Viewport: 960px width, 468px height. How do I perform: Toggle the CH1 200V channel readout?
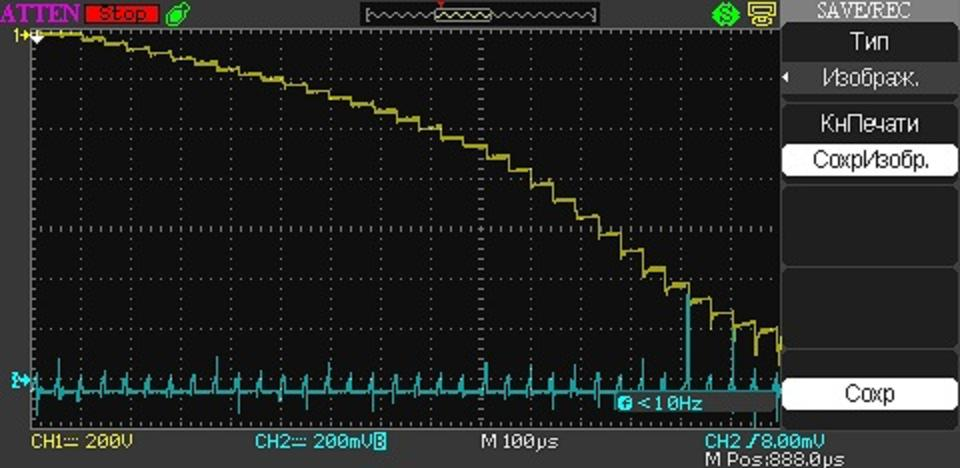(82, 441)
